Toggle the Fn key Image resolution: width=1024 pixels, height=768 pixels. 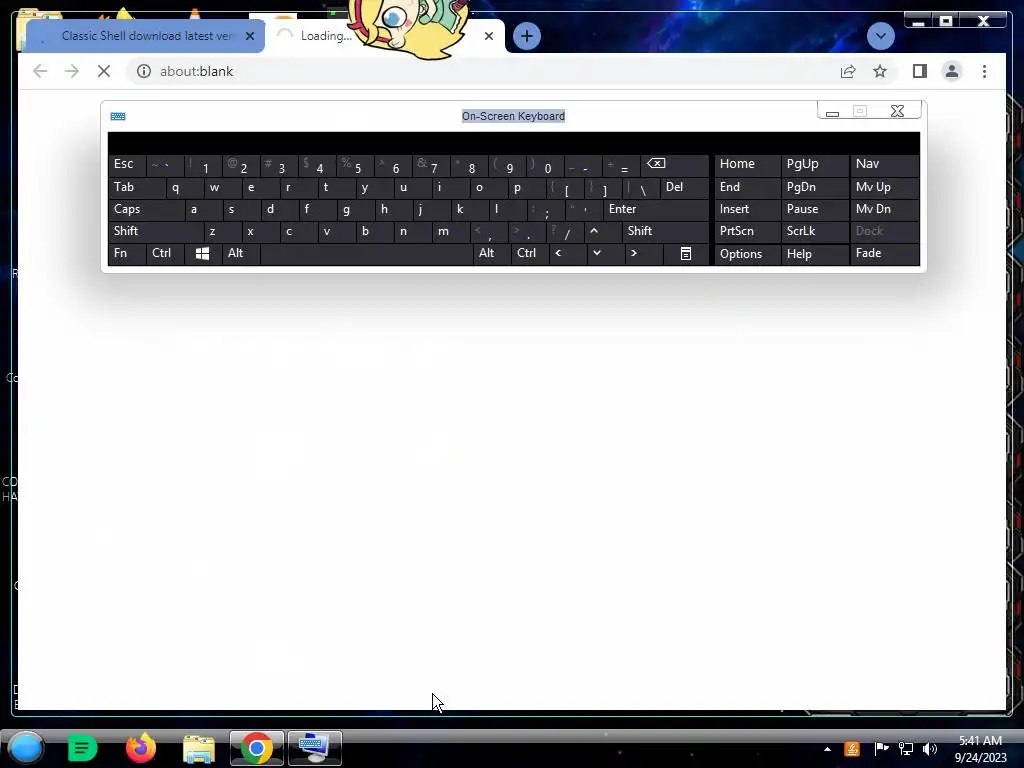point(127,253)
